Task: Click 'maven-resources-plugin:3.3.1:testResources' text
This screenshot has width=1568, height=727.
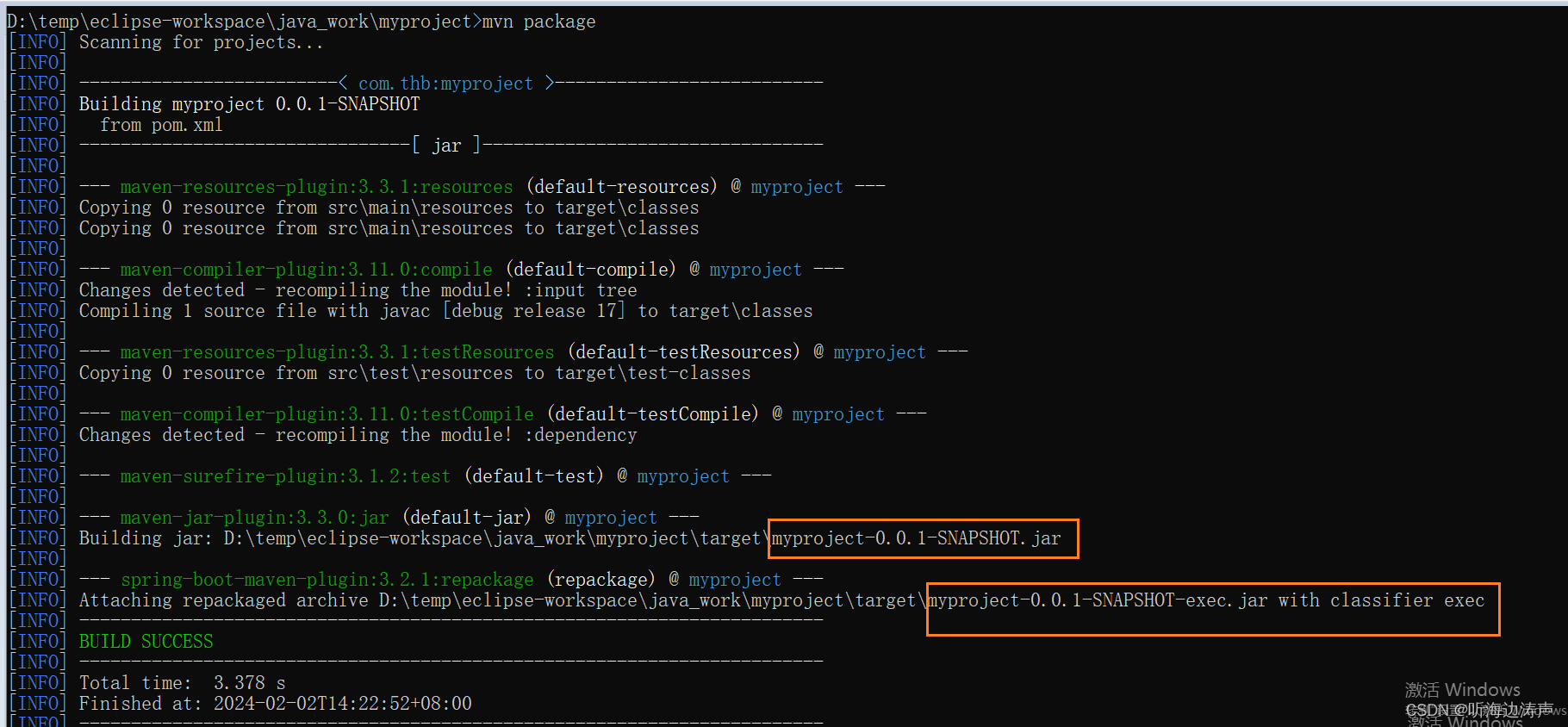Action: [x=337, y=352]
